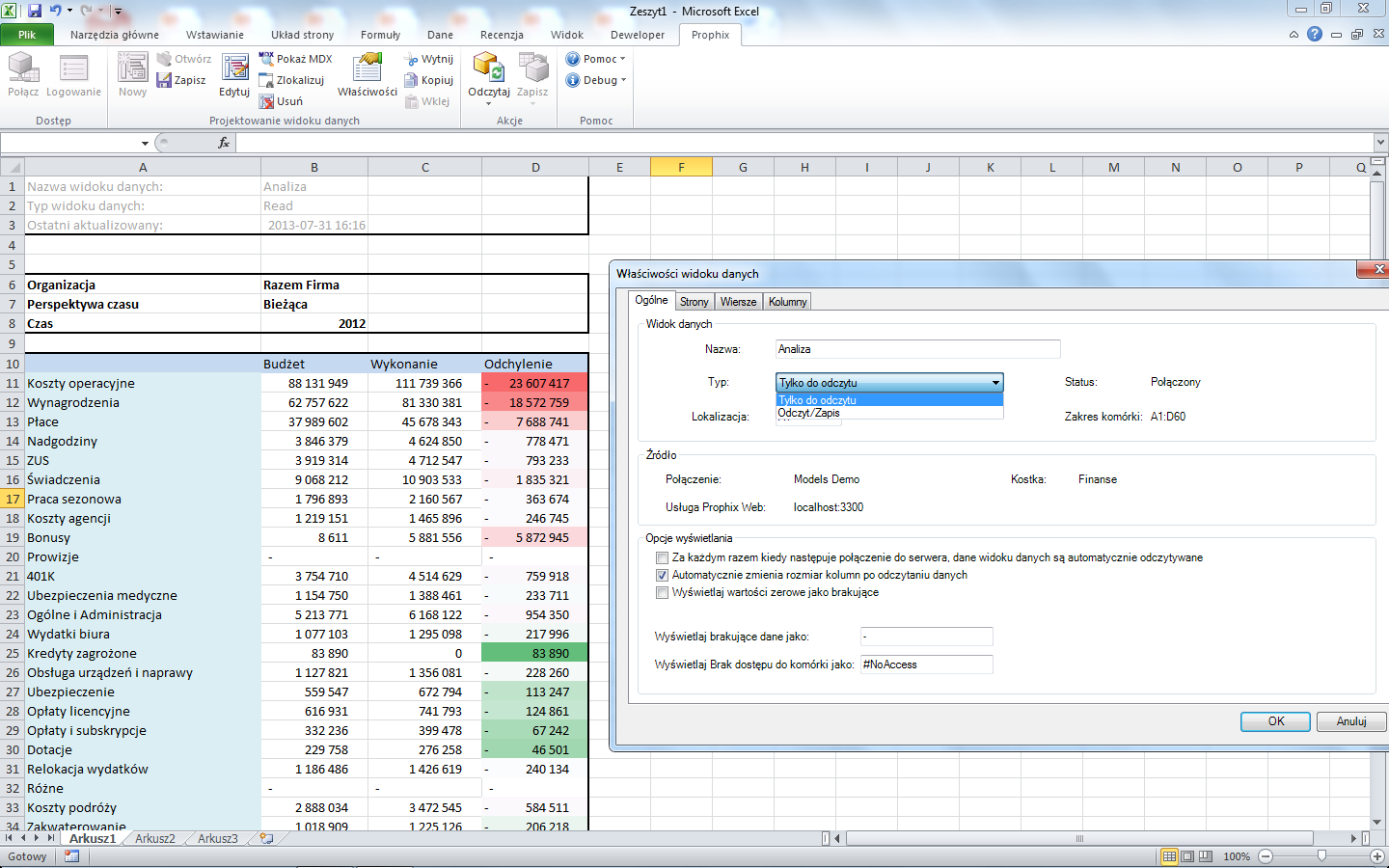Click the missing data display field
The height and width of the screenshot is (868, 1389).
tap(926, 637)
